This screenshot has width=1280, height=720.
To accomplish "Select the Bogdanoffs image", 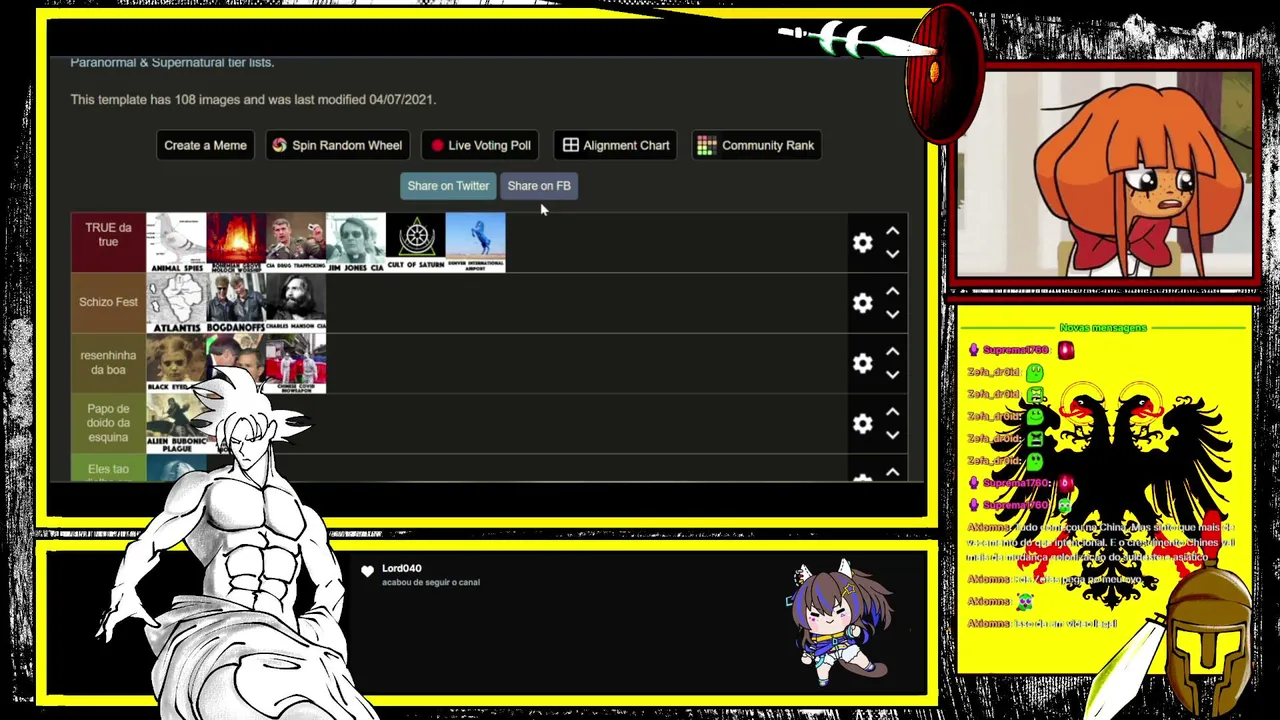I will tap(236, 302).
